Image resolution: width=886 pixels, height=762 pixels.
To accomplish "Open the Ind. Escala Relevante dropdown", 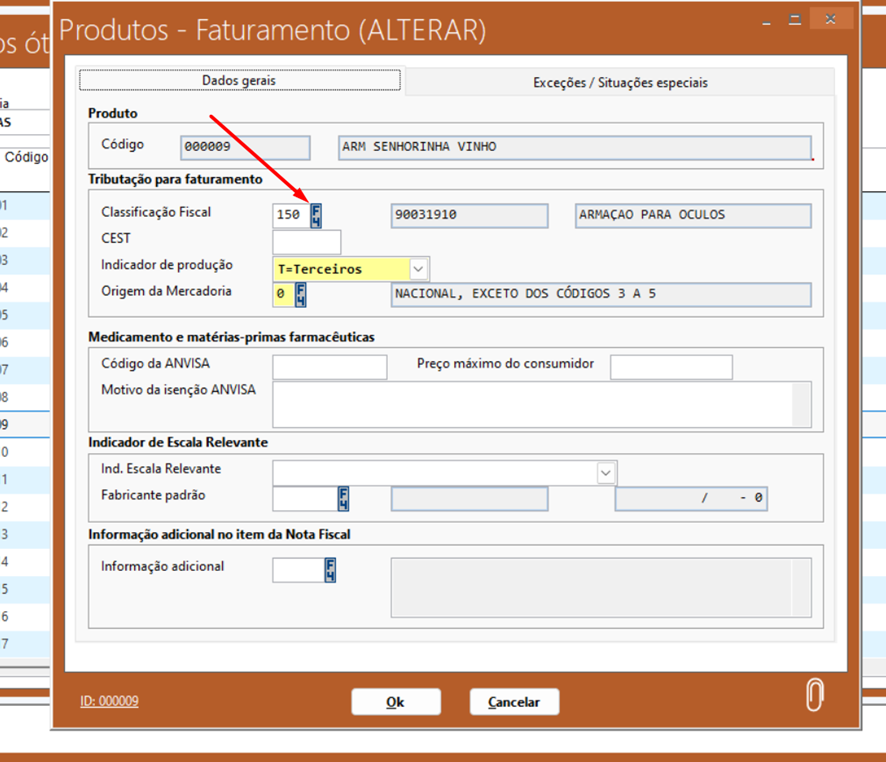I will pyautogui.click(x=606, y=472).
